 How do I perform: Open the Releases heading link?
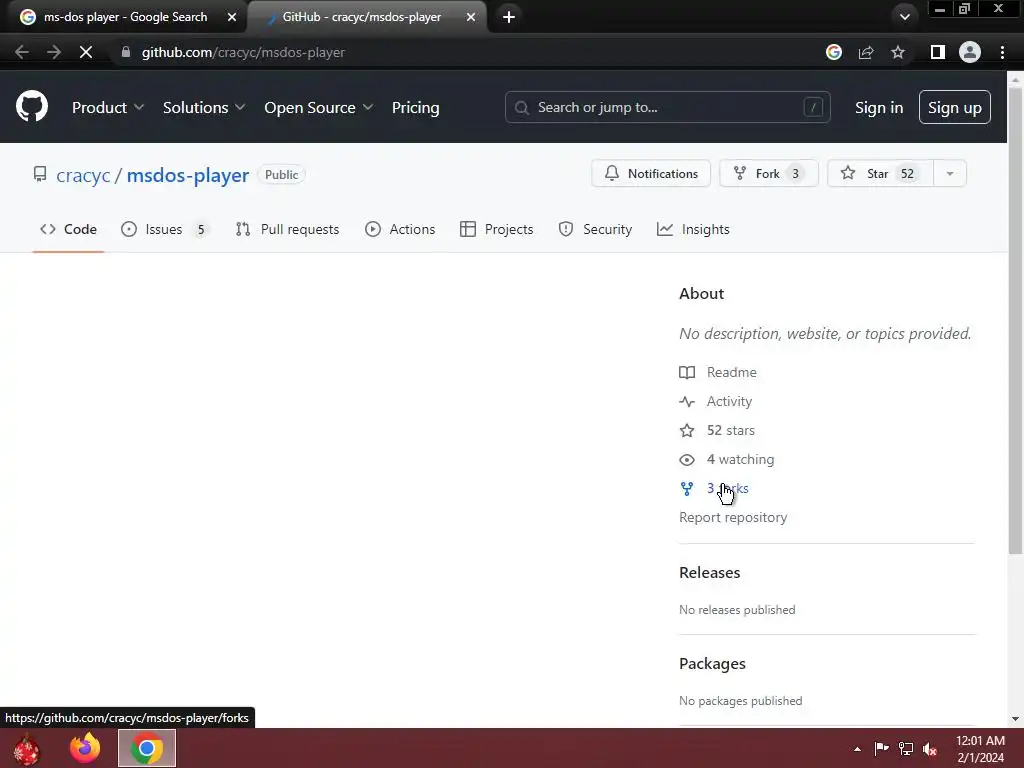click(710, 573)
